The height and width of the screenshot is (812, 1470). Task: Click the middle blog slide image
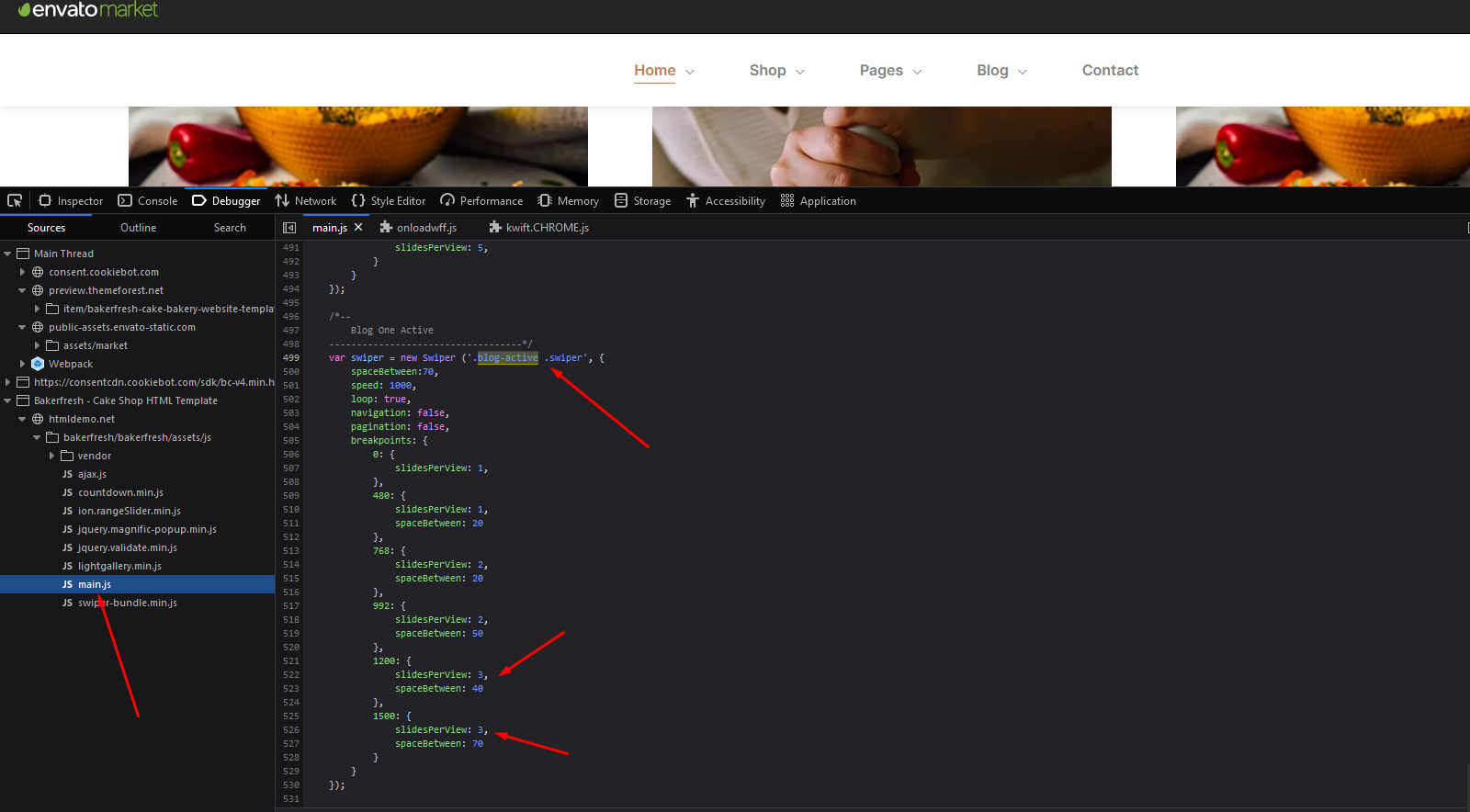pyautogui.click(x=882, y=146)
